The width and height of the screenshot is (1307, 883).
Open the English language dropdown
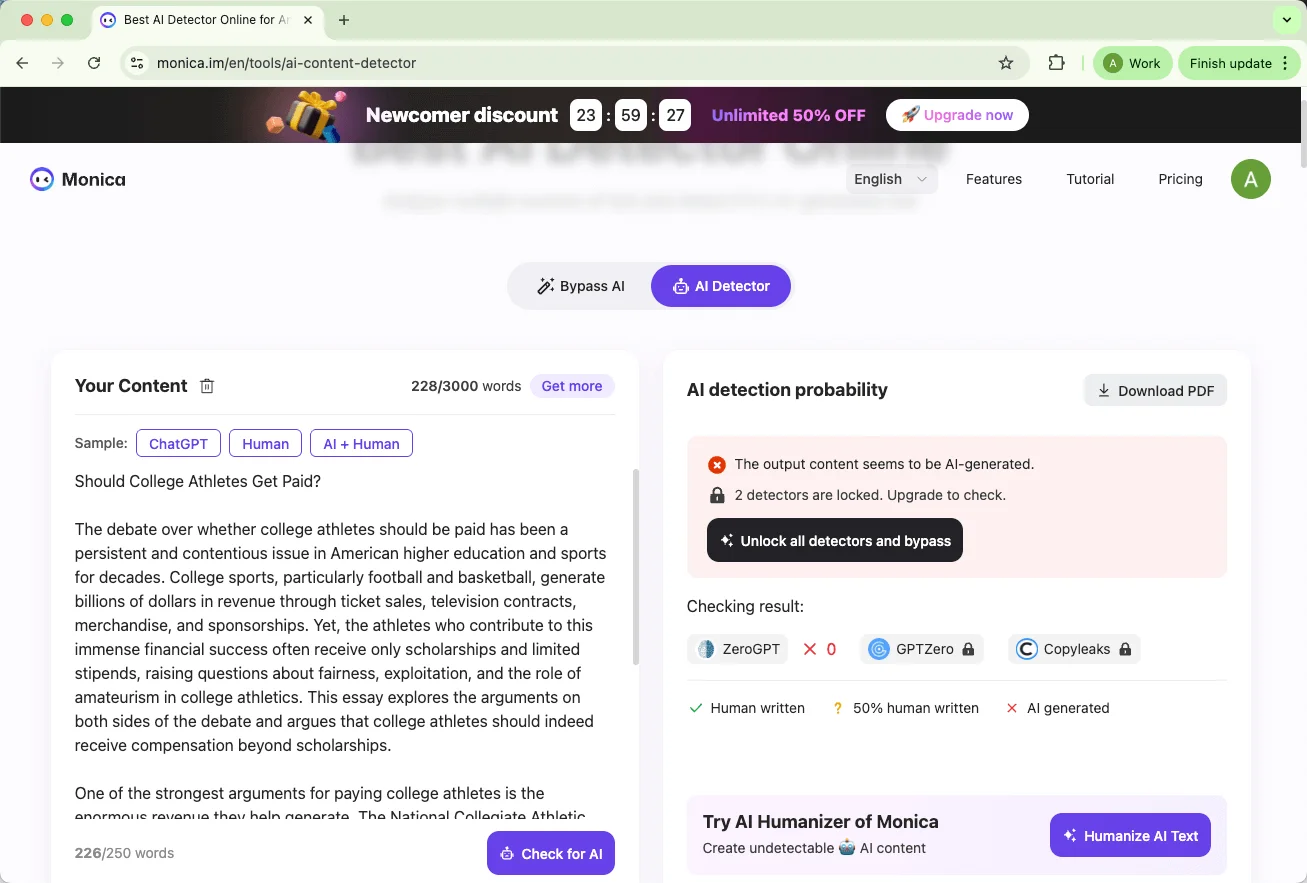888,178
